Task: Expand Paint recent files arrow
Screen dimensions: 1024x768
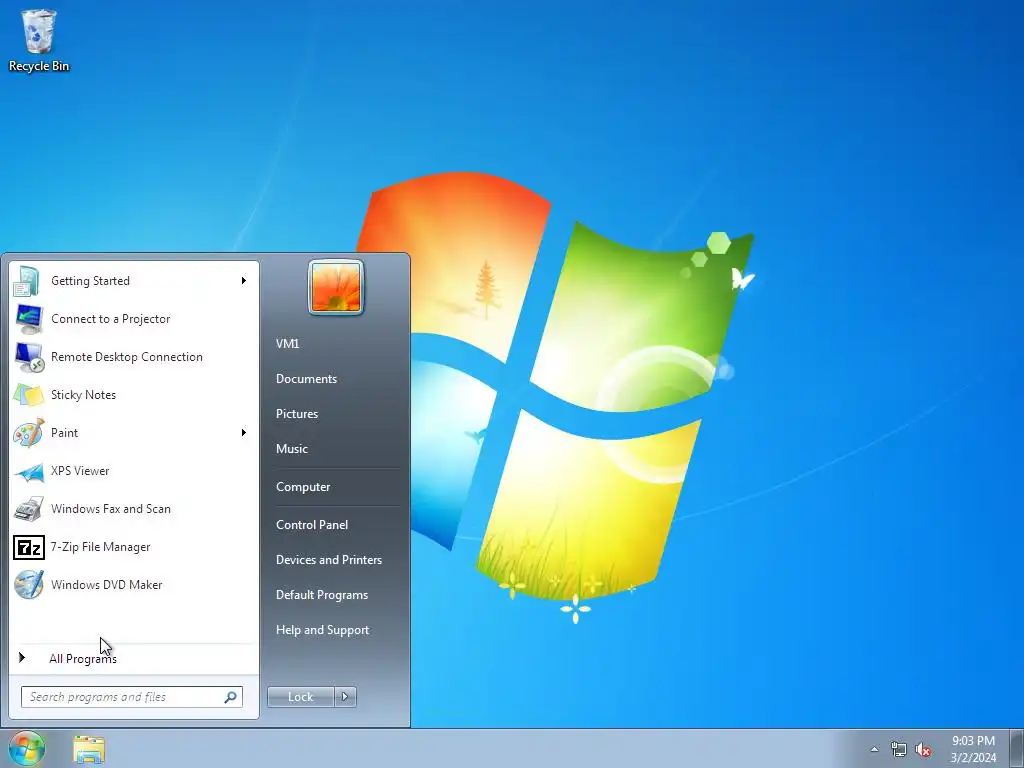Action: 244,432
